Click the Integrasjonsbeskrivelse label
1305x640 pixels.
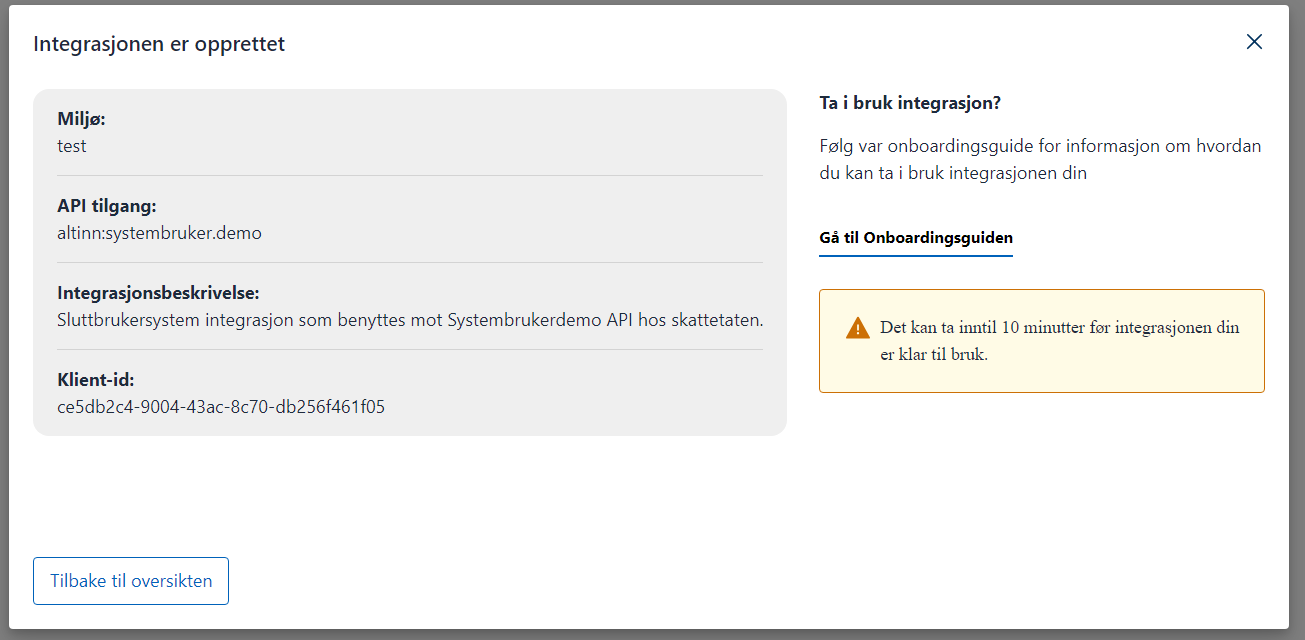(159, 294)
